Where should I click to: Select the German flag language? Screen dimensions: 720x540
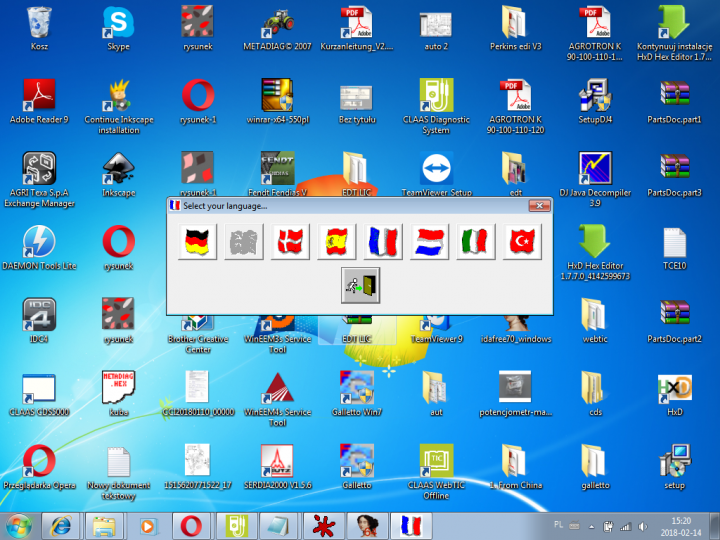[x=197, y=242]
